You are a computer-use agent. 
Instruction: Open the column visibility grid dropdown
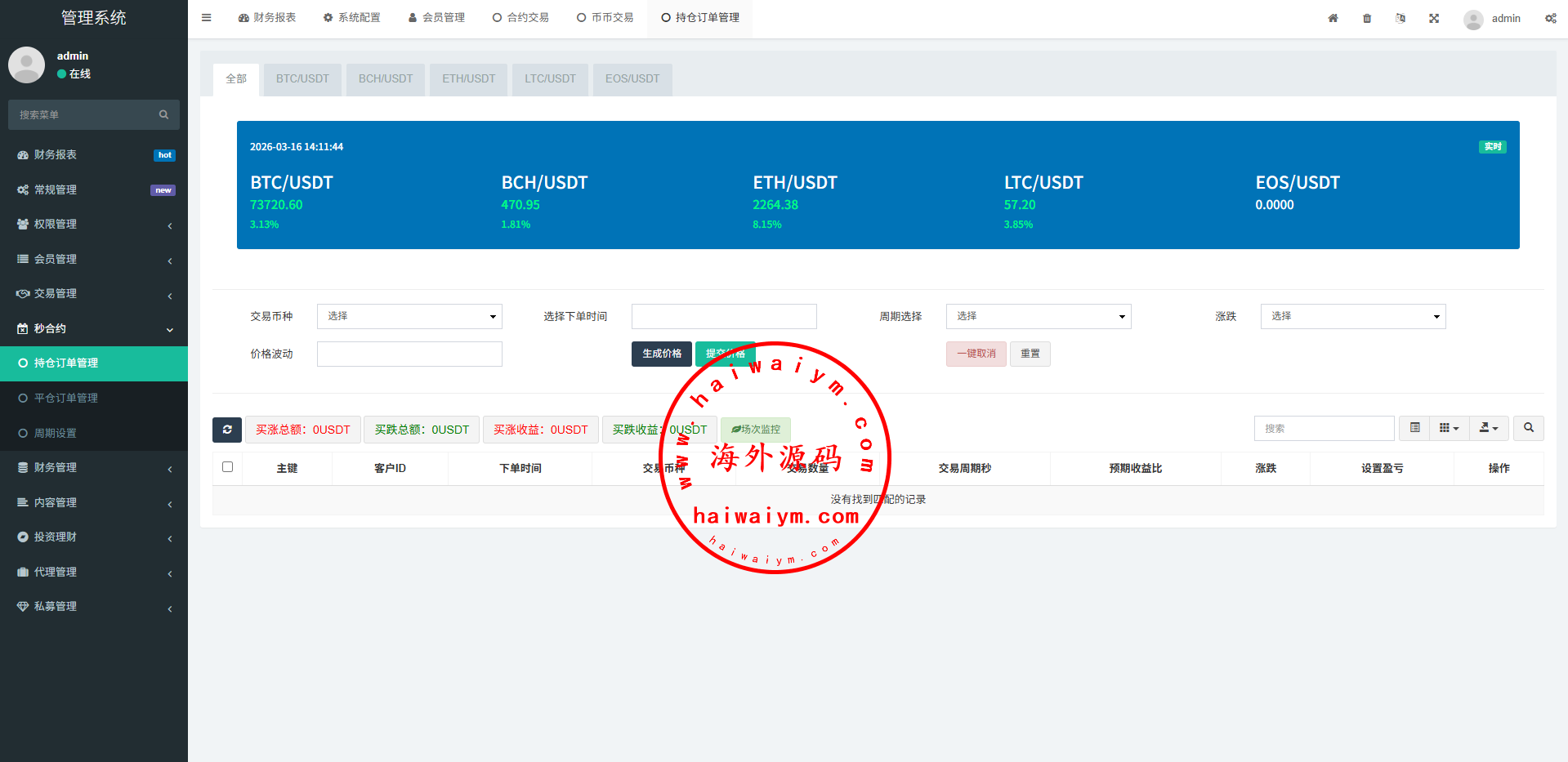click(x=1449, y=428)
